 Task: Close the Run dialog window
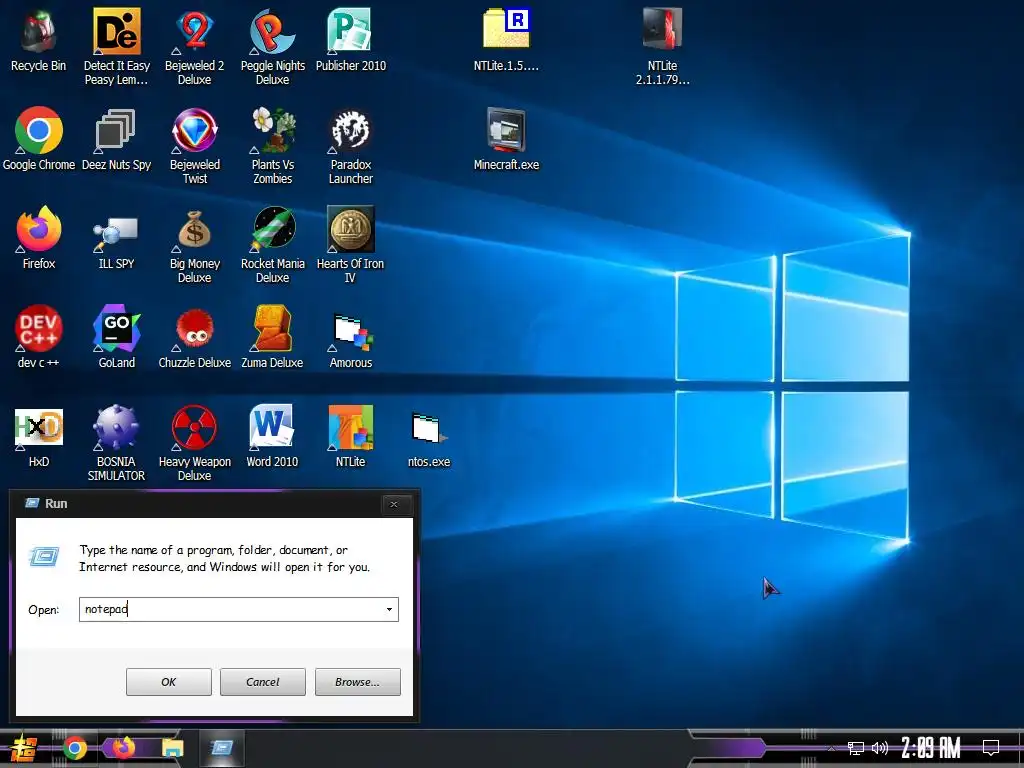pyautogui.click(x=394, y=504)
